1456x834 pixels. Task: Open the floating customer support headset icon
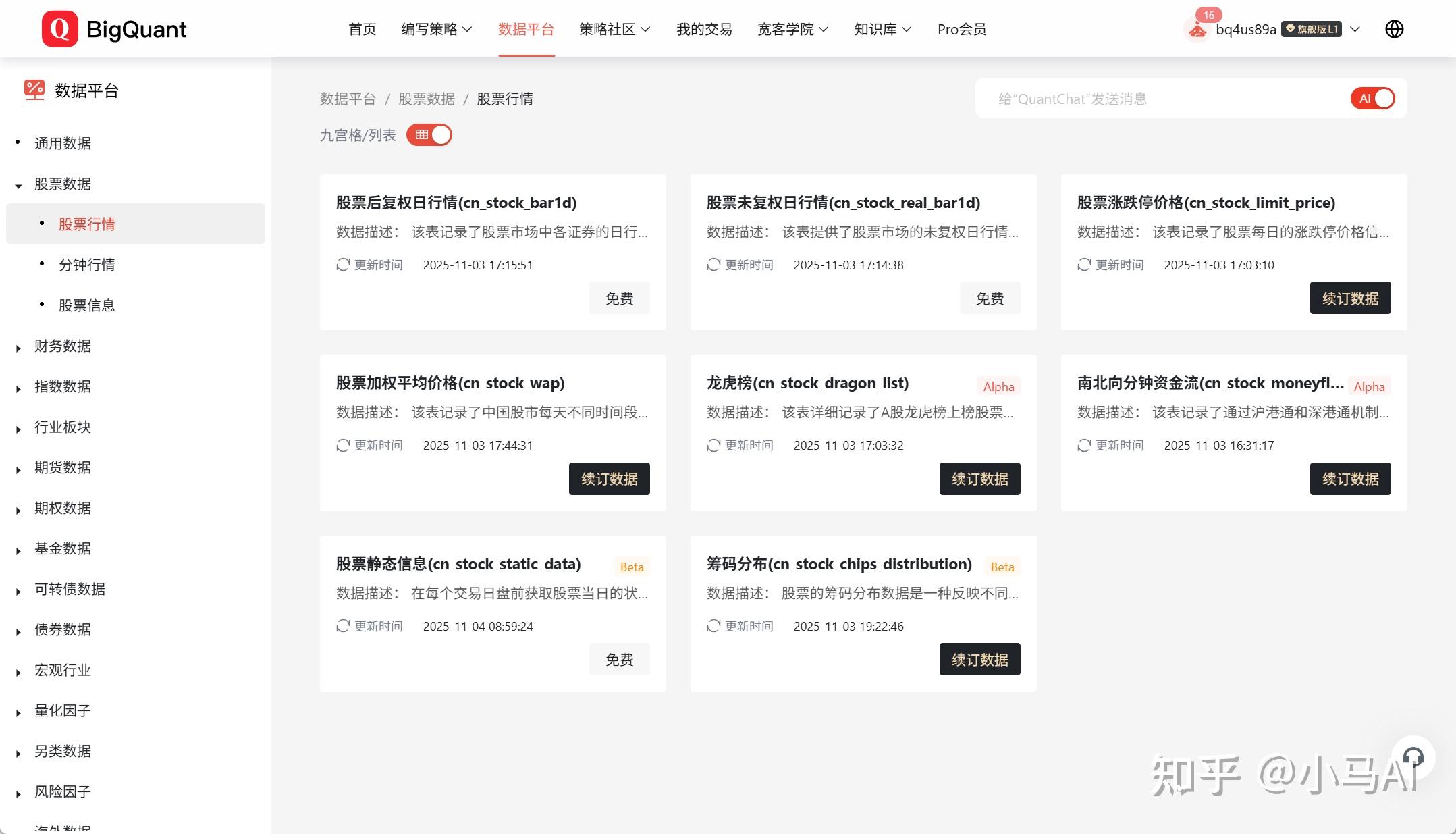(1413, 756)
